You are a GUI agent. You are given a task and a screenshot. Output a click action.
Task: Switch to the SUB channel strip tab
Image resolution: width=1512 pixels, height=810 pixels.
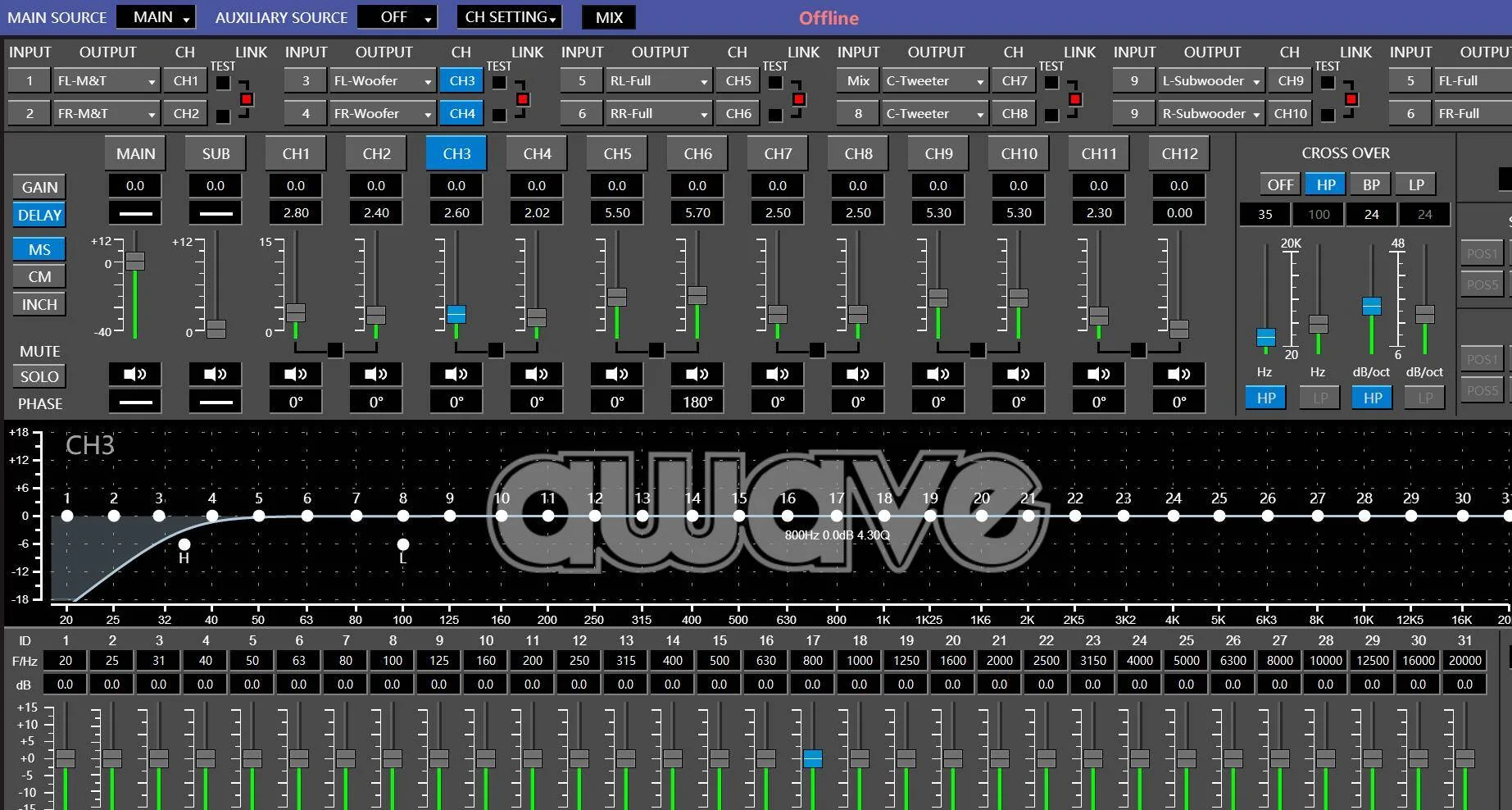coord(216,153)
